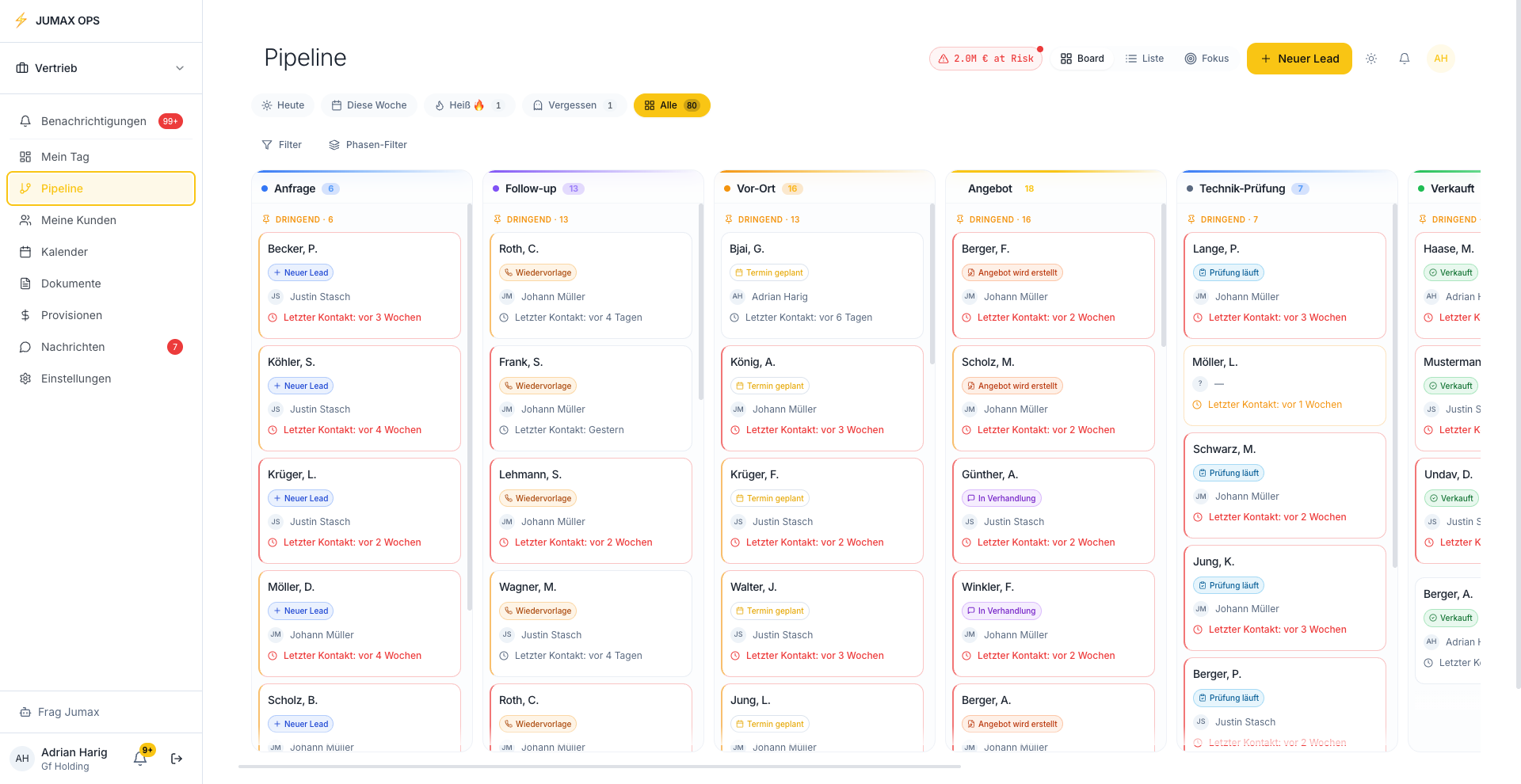Click Neuer Lead tag on Köhler, S. card
Screen dimensions: 1521x784
(x=300, y=386)
